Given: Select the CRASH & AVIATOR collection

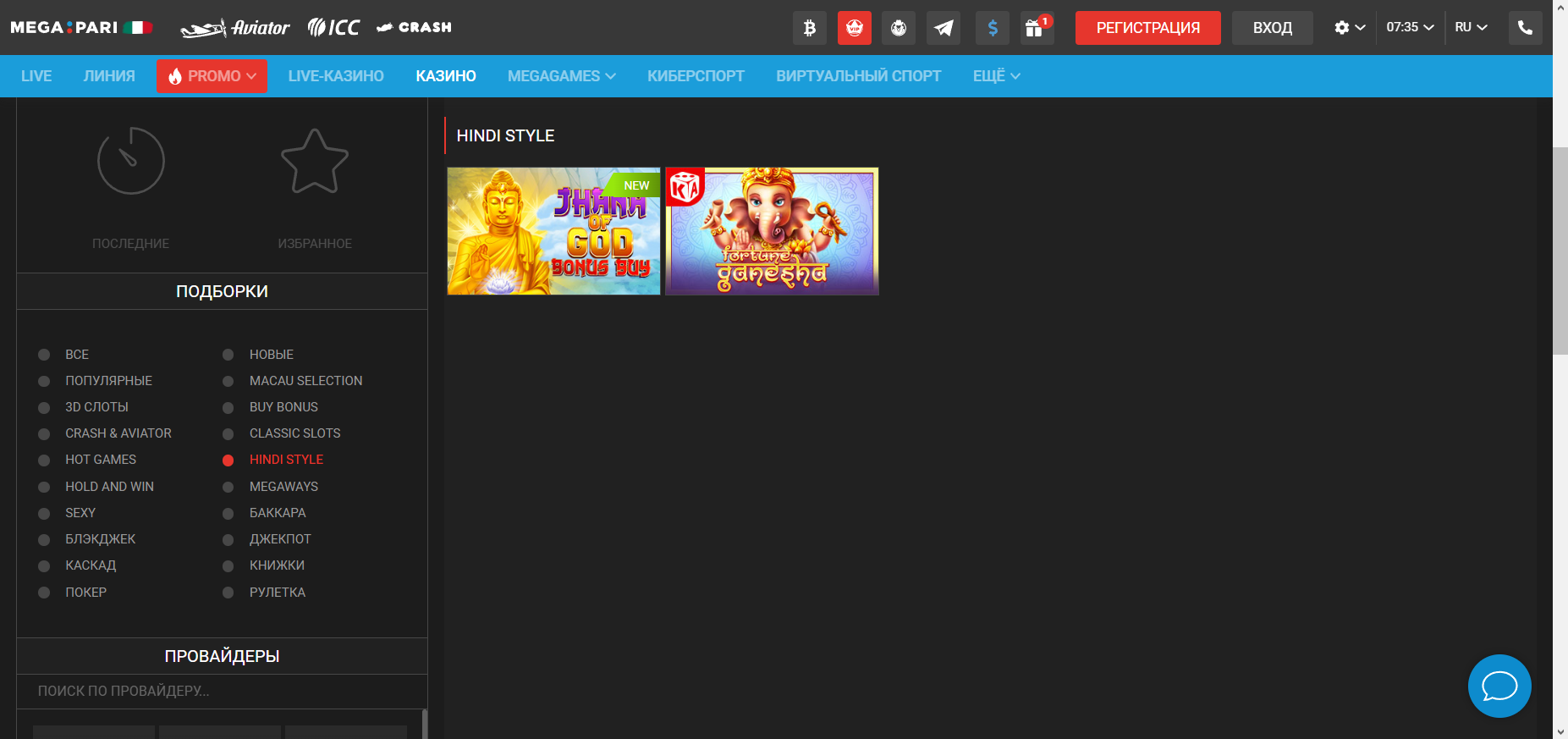Looking at the screenshot, I should pos(118,433).
